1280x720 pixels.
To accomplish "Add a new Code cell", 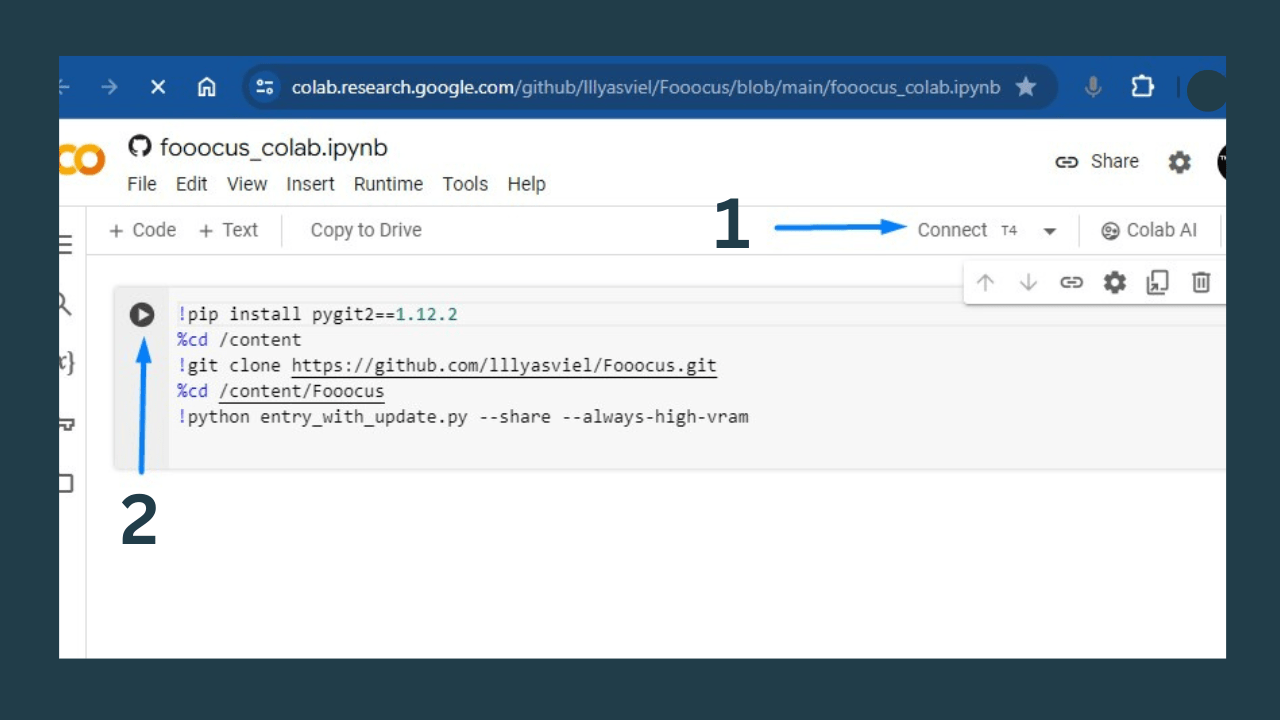I will (x=142, y=230).
